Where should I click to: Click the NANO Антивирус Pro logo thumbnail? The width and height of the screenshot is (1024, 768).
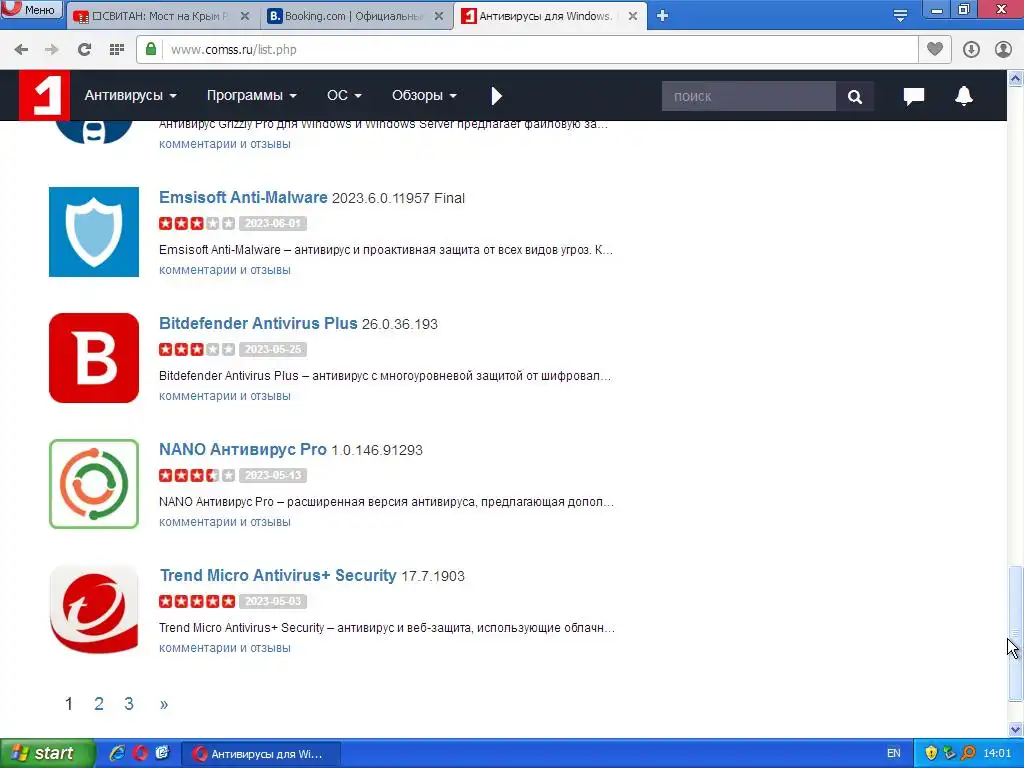tap(94, 484)
